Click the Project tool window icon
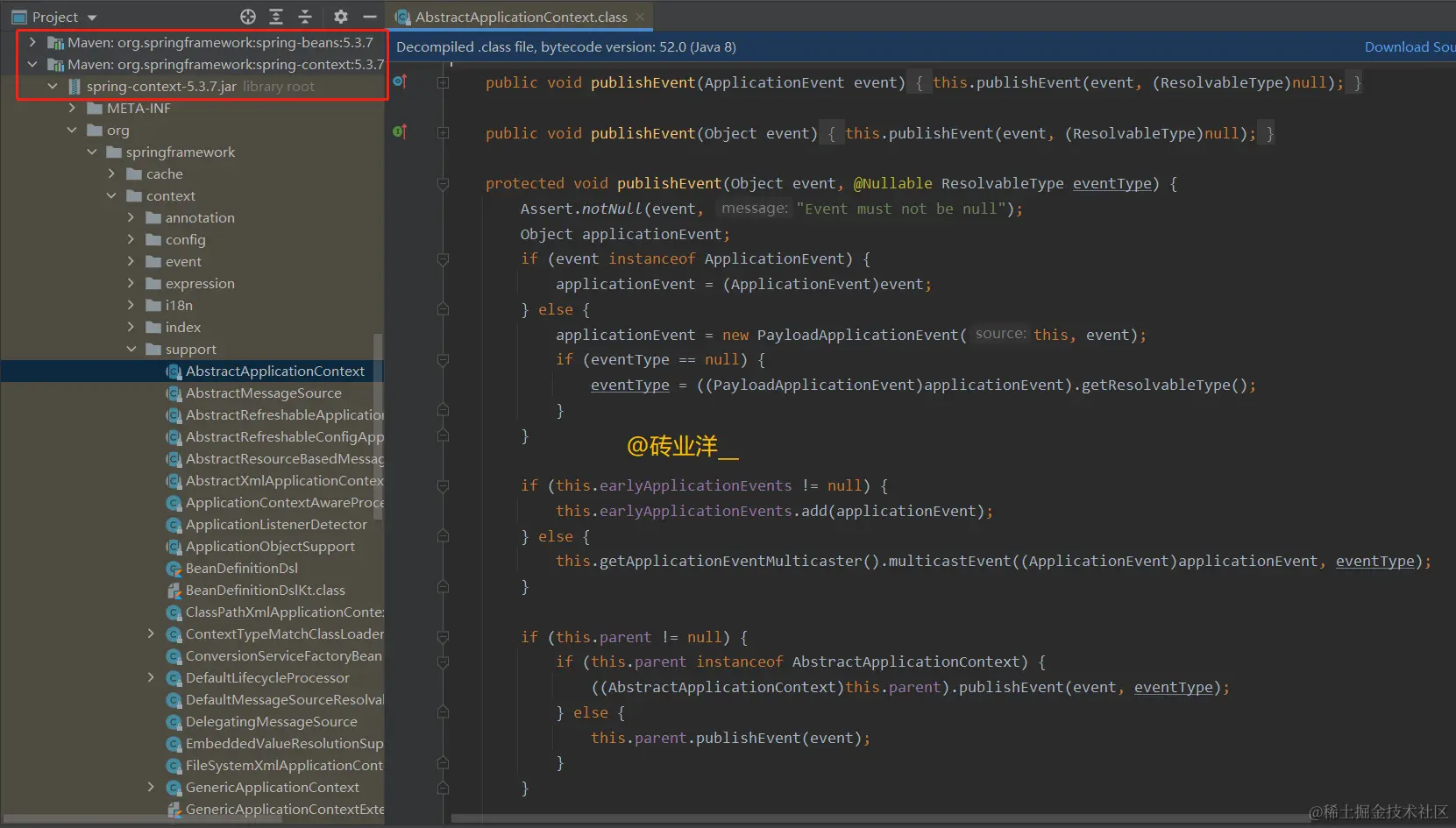This screenshot has height=828, width=1456. (18, 17)
